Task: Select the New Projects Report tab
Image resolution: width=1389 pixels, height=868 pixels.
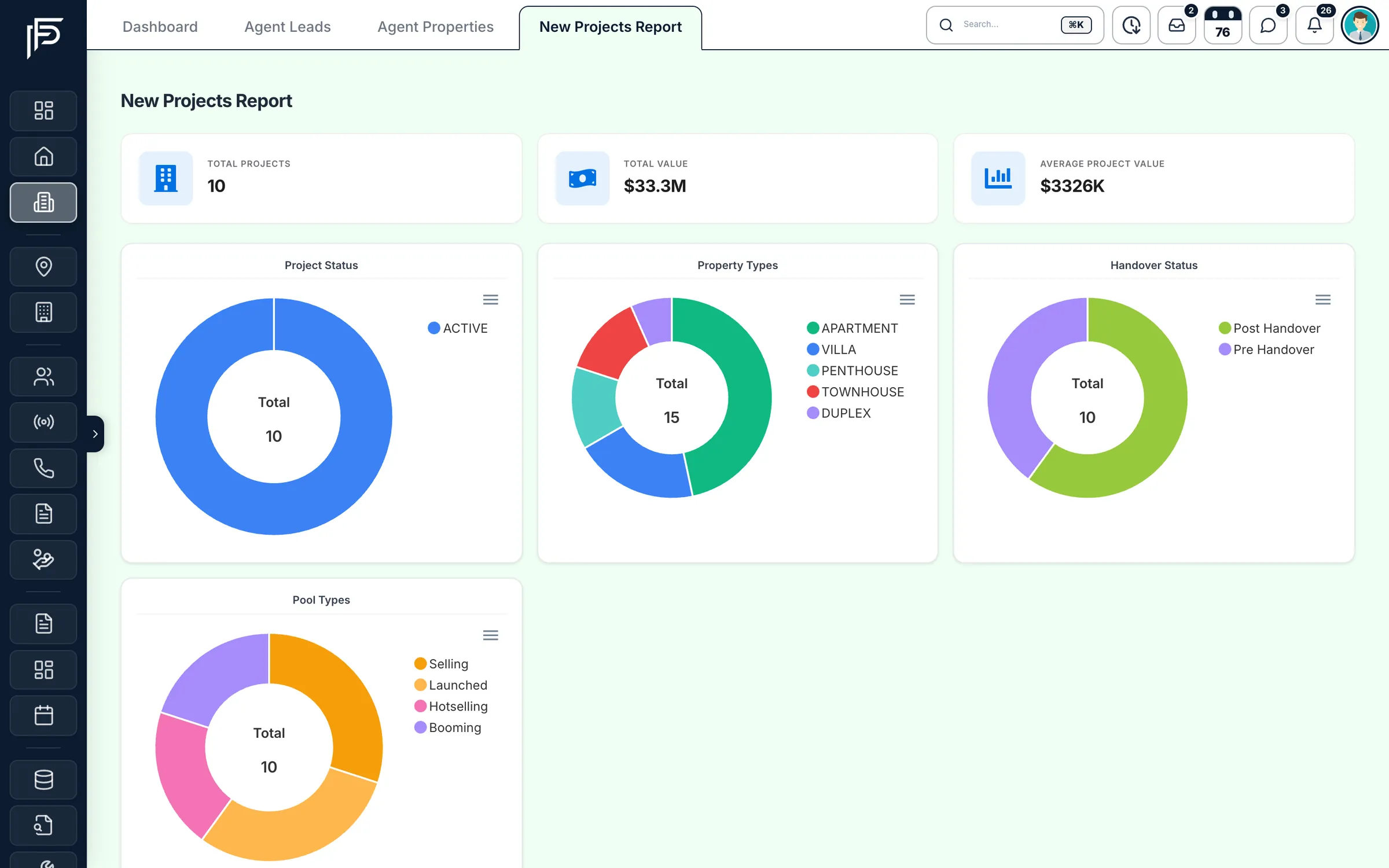Action: [x=611, y=27]
